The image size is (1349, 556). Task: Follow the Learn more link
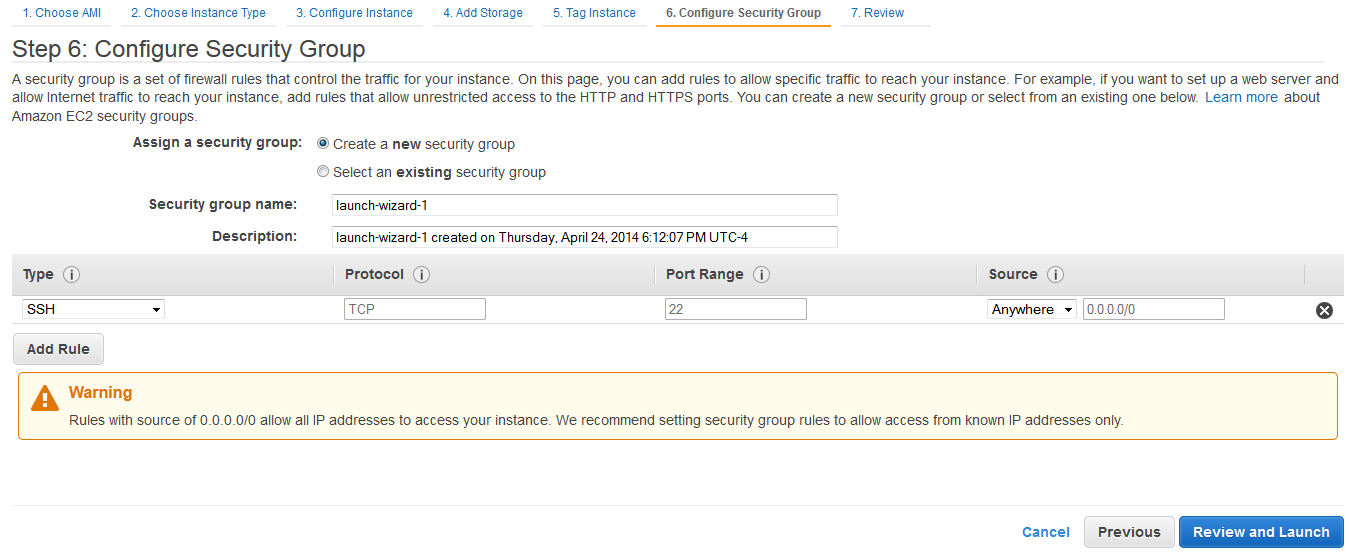point(1241,97)
